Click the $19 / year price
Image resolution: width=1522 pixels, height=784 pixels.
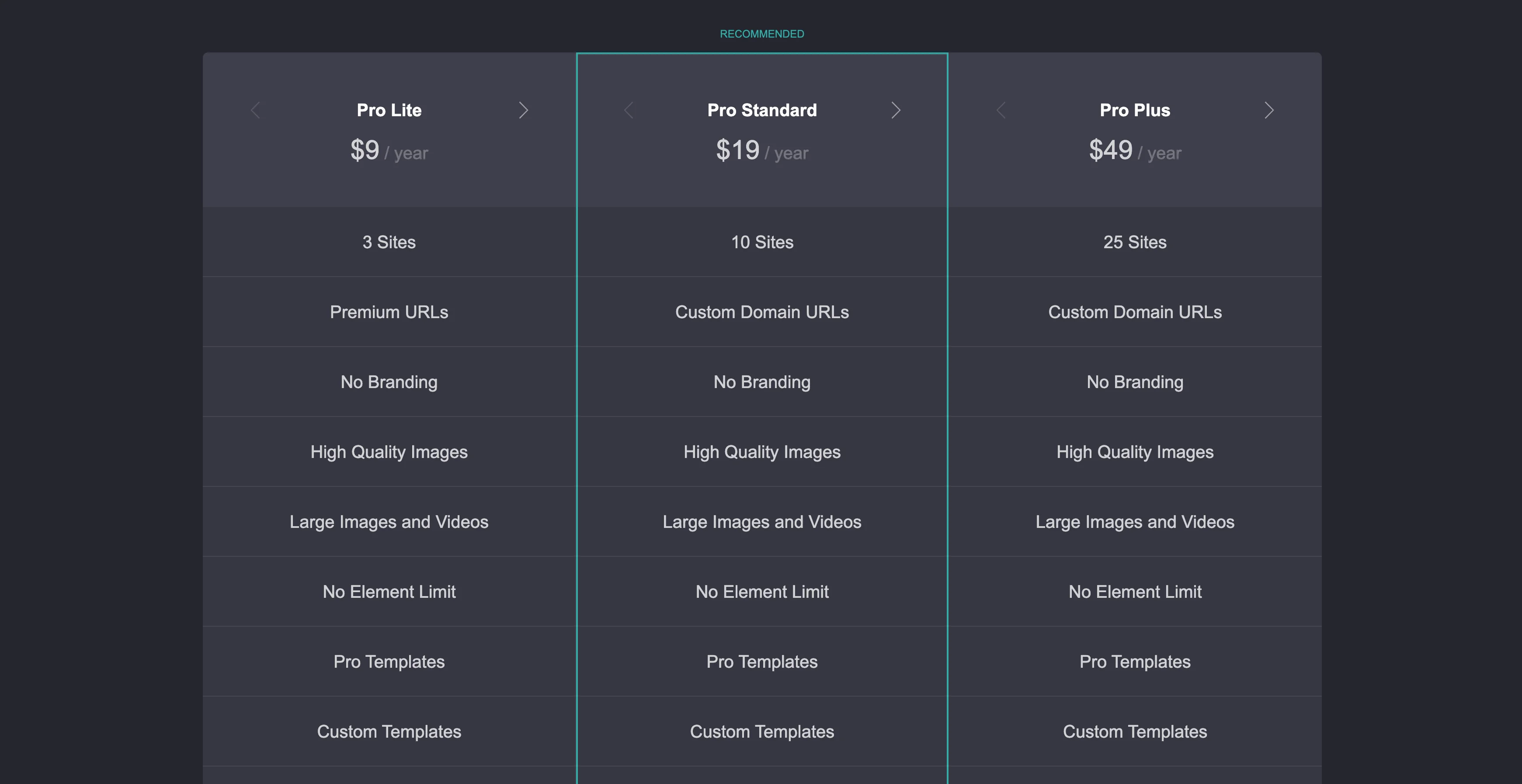pyautogui.click(x=761, y=151)
